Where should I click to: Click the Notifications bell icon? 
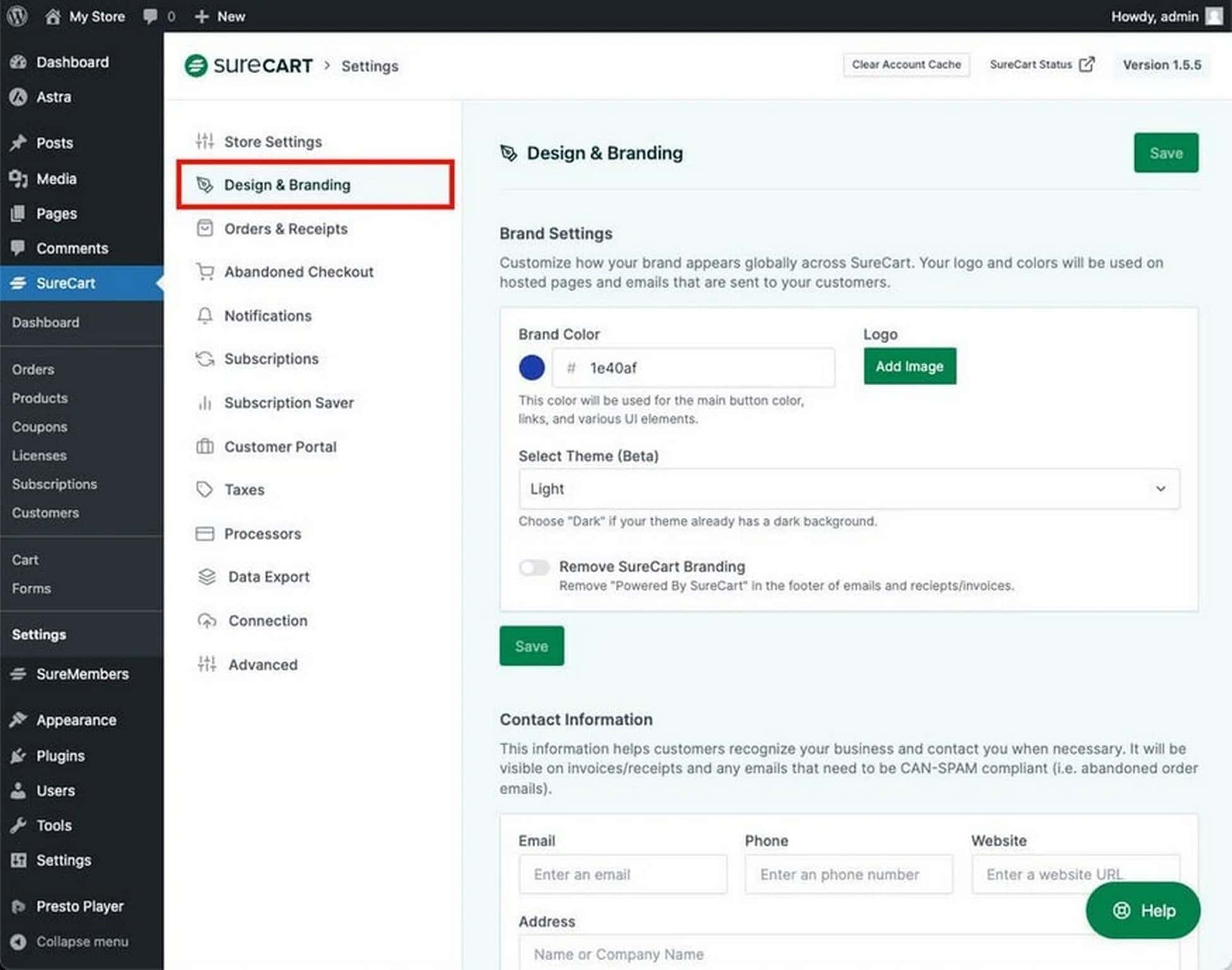pyautogui.click(x=205, y=316)
